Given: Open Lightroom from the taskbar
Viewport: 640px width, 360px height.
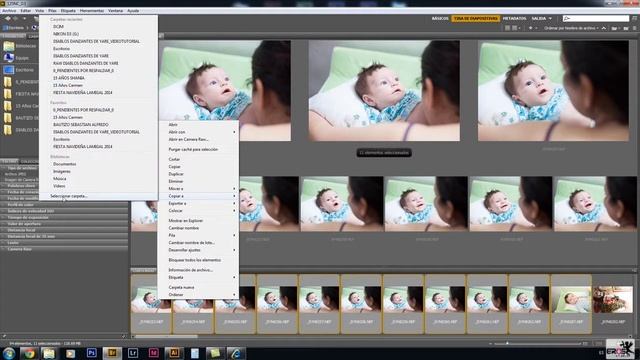Looking at the screenshot, I should 133,353.
